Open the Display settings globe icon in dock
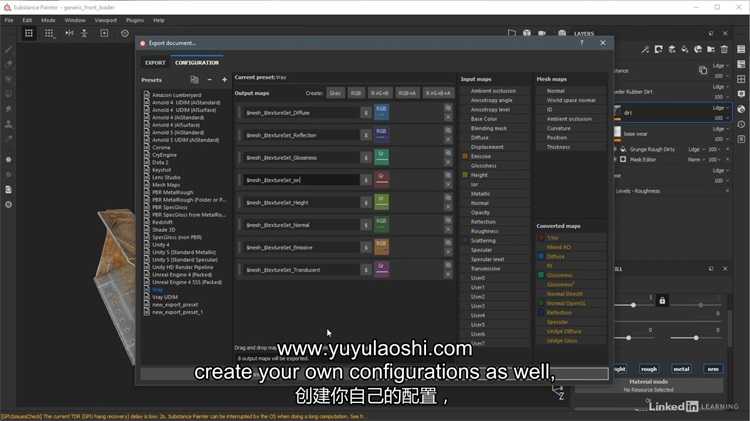Screen dimensions: 750x421 pyautogui.click(x=741, y=109)
